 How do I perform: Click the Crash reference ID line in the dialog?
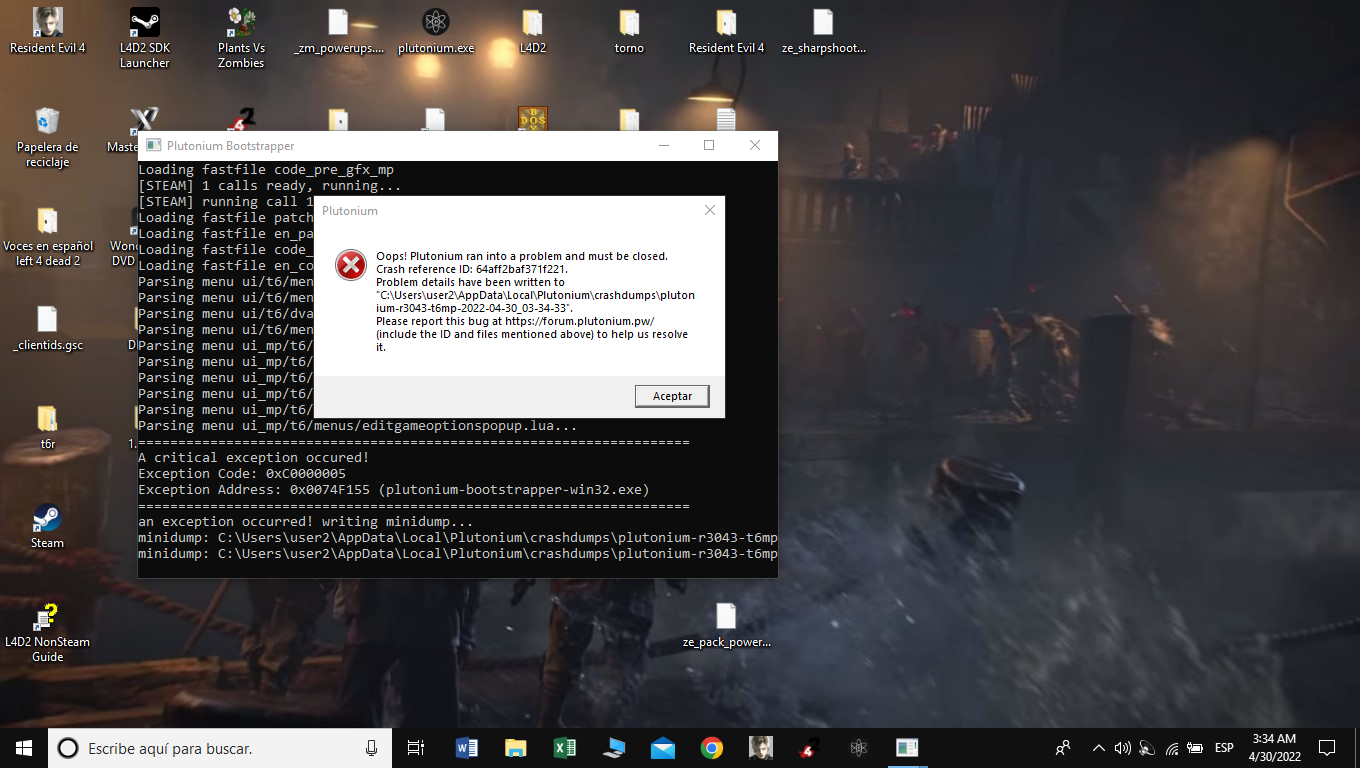click(472, 269)
